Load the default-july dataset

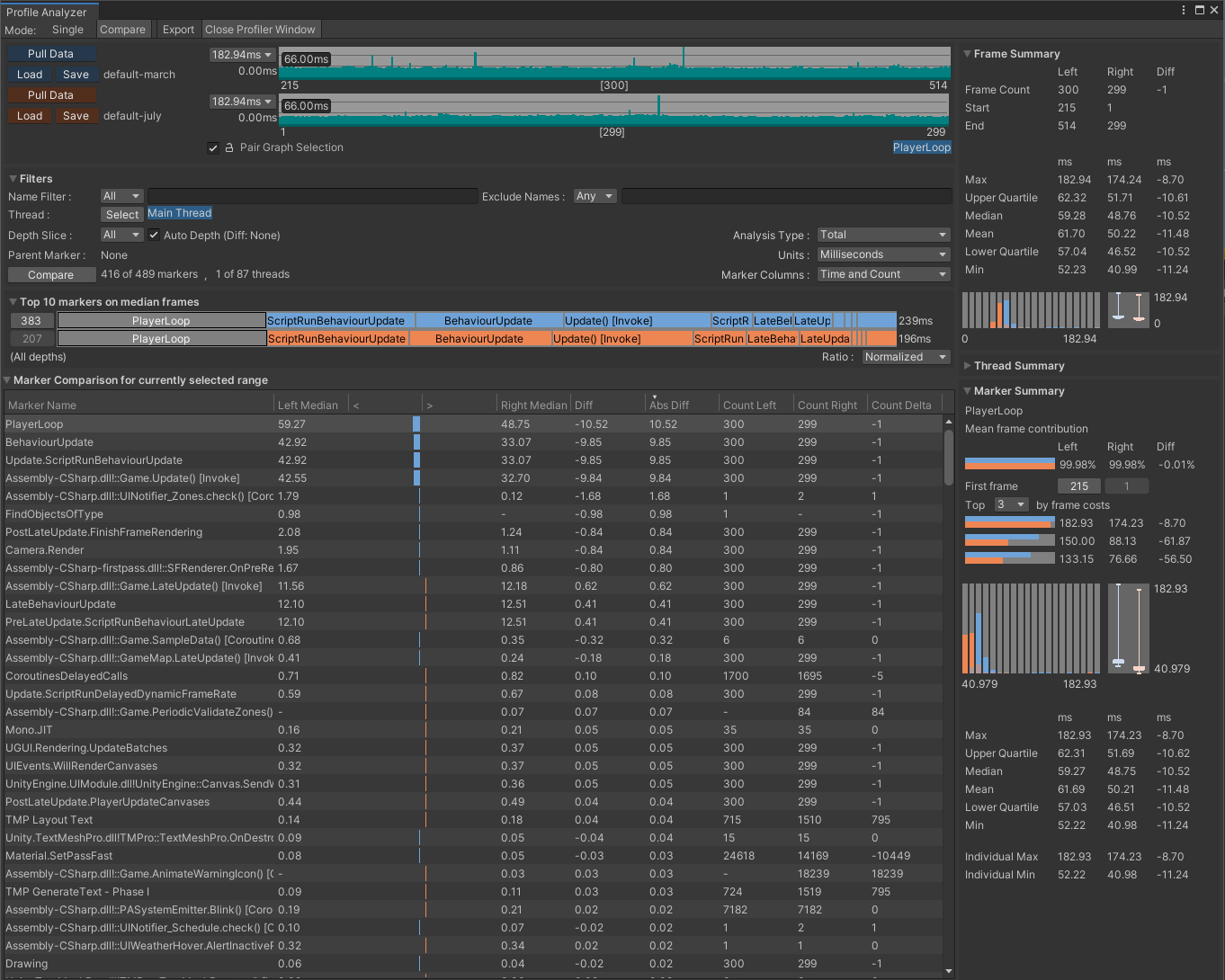pyautogui.click(x=30, y=116)
